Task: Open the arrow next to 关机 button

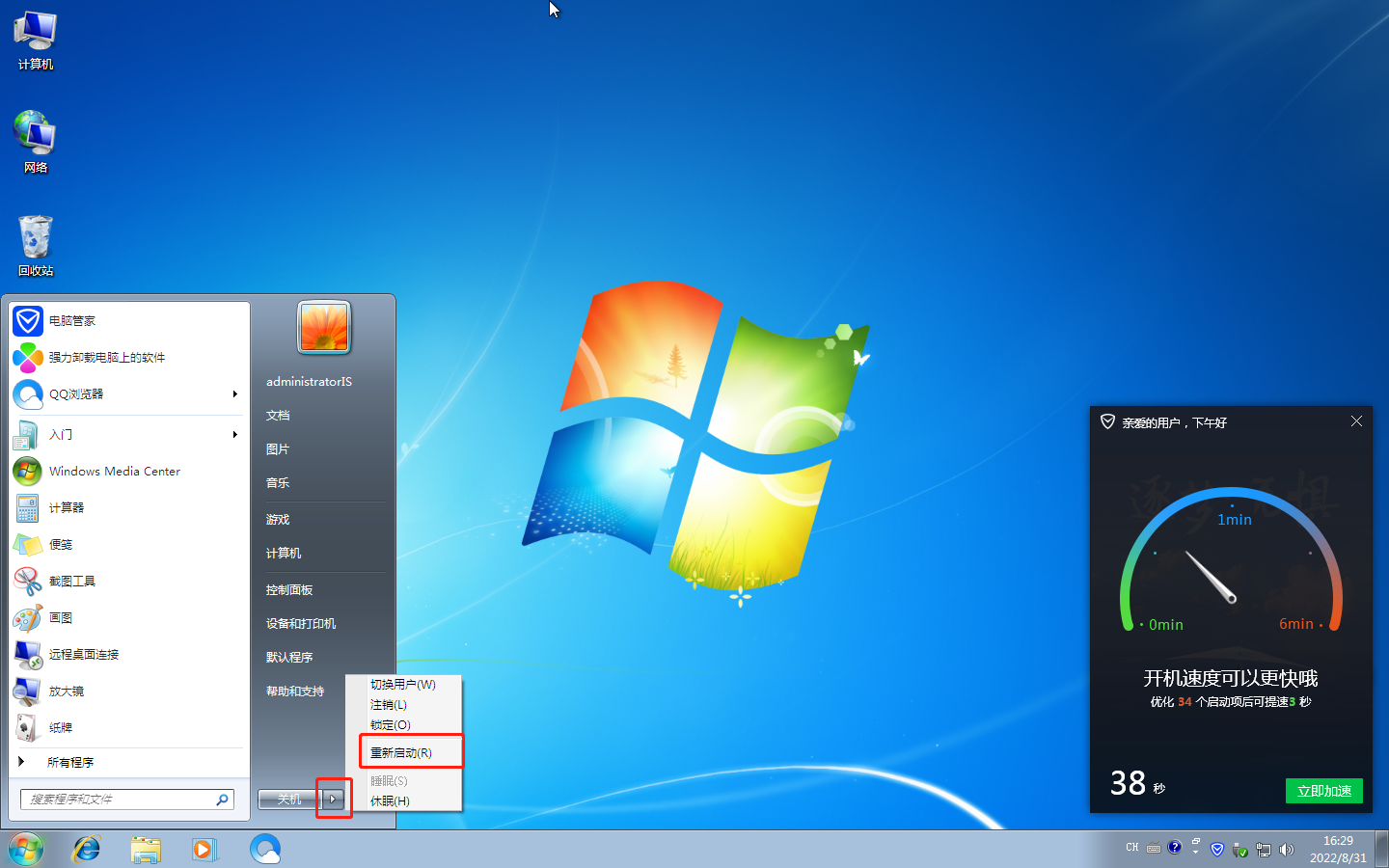Action: pos(333,800)
